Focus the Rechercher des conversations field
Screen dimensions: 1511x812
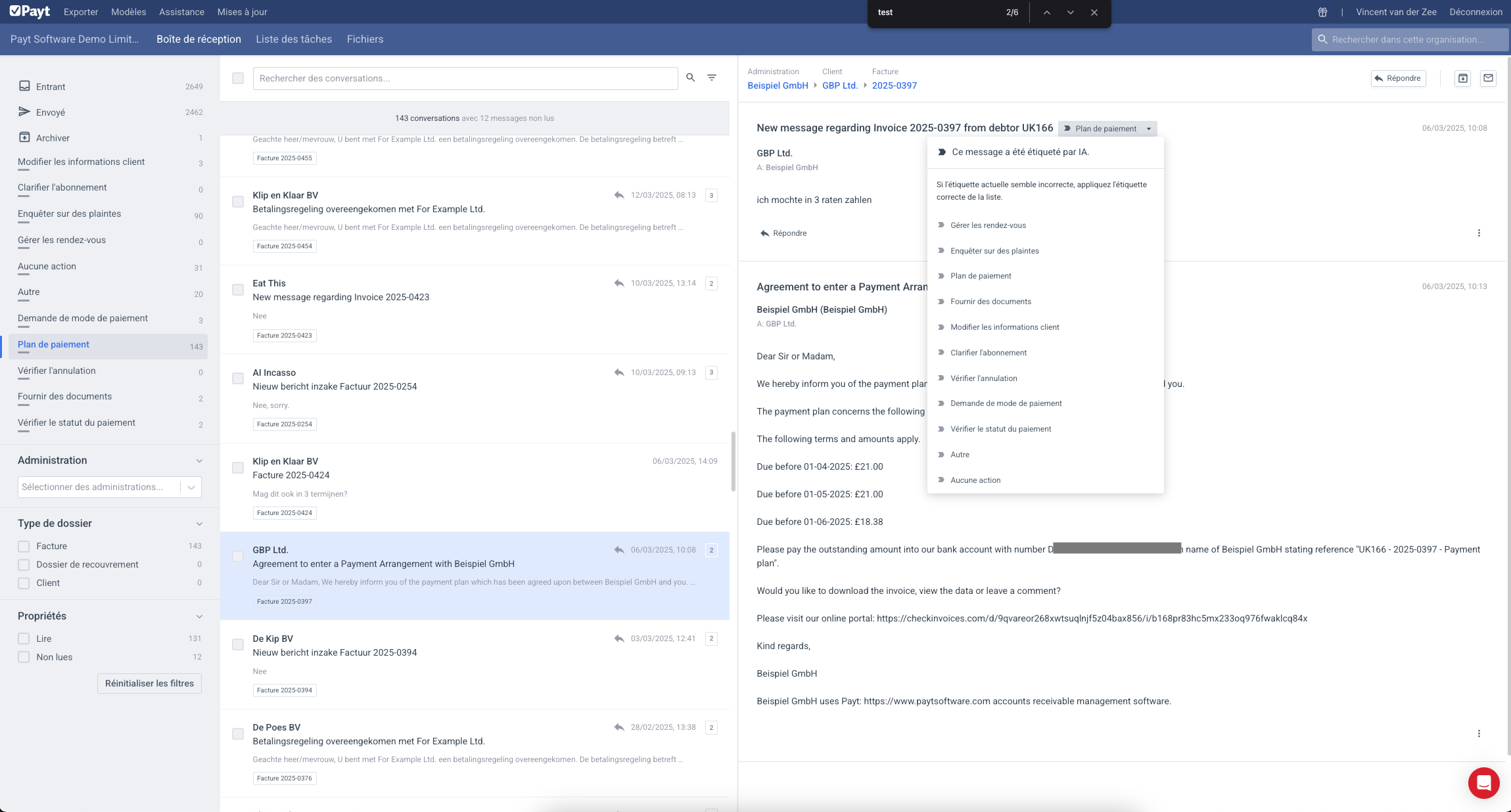pos(465,78)
